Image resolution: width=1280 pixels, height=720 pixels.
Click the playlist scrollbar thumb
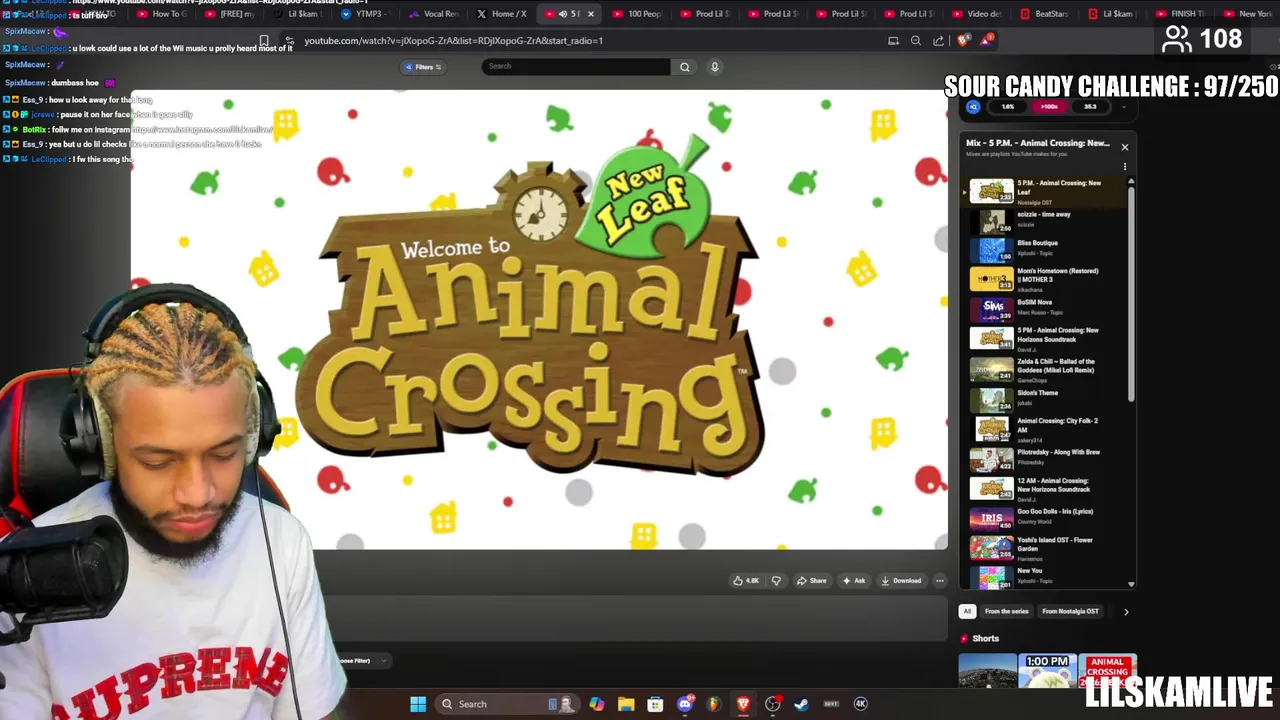pyautogui.click(x=1131, y=295)
